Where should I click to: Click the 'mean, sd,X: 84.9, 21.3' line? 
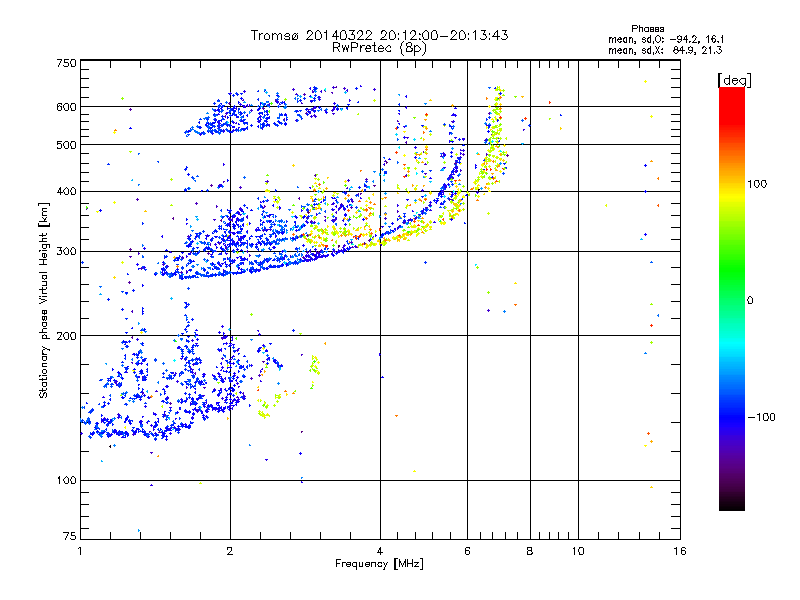(665, 50)
